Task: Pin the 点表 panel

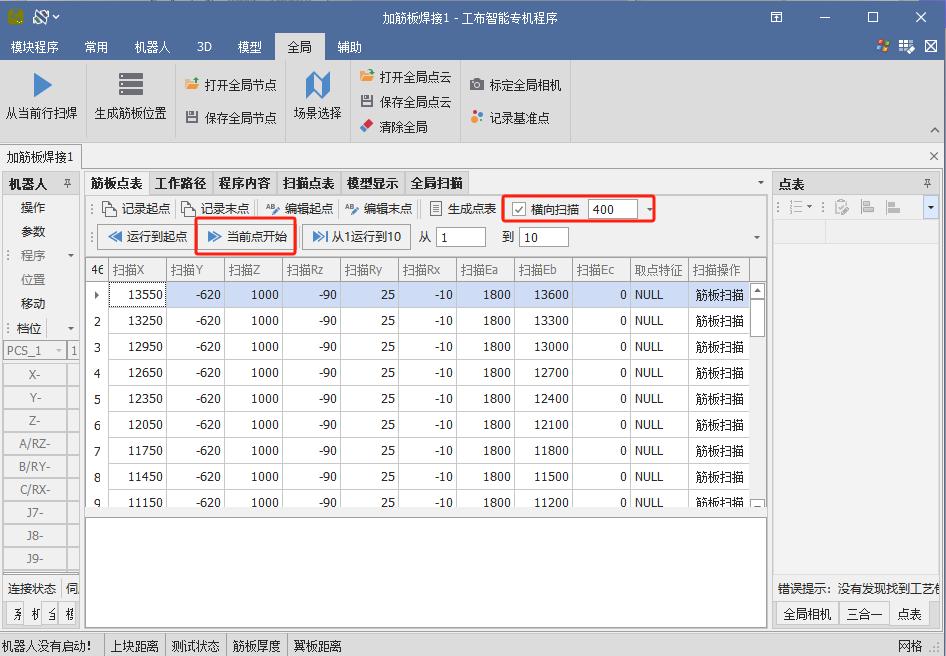Action: pyautogui.click(x=927, y=184)
